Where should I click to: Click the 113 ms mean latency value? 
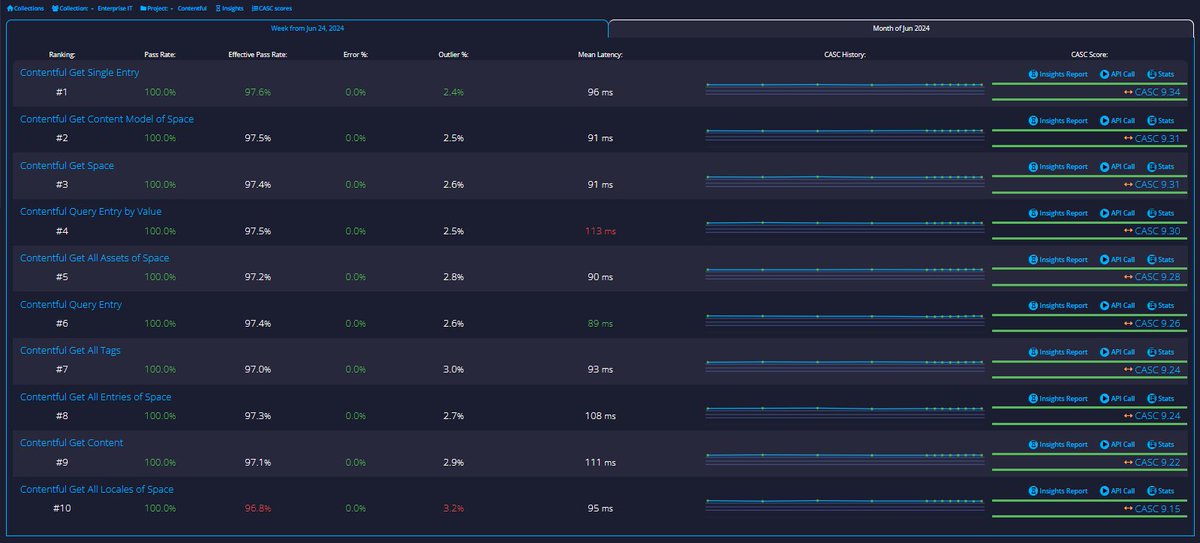[x=600, y=231]
